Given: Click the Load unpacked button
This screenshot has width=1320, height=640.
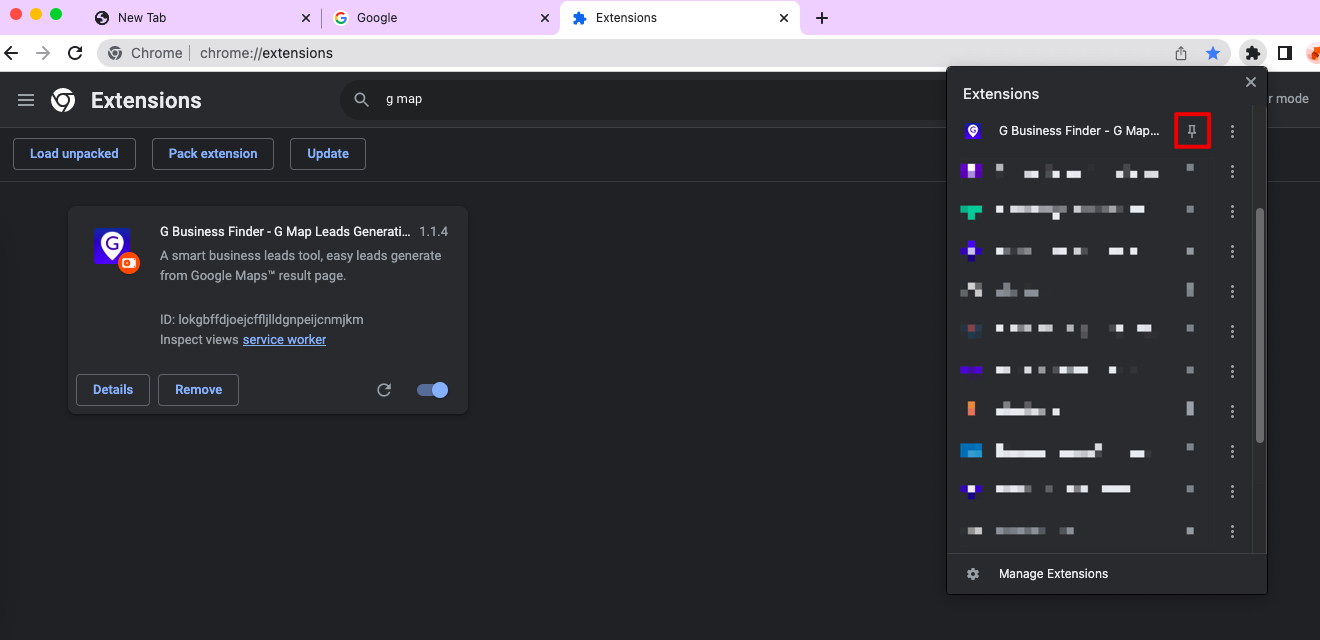Looking at the screenshot, I should coord(74,153).
